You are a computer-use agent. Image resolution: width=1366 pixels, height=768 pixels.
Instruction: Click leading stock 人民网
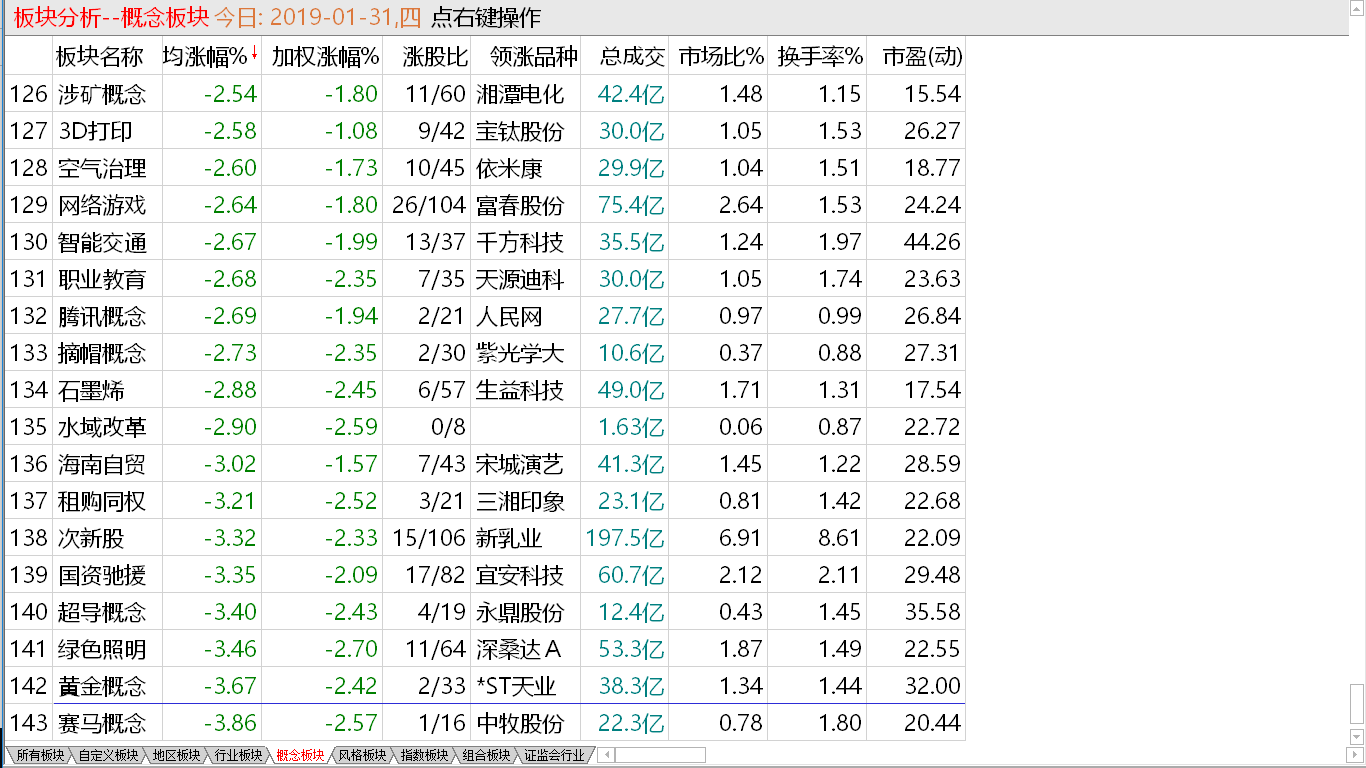coord(509,316)
